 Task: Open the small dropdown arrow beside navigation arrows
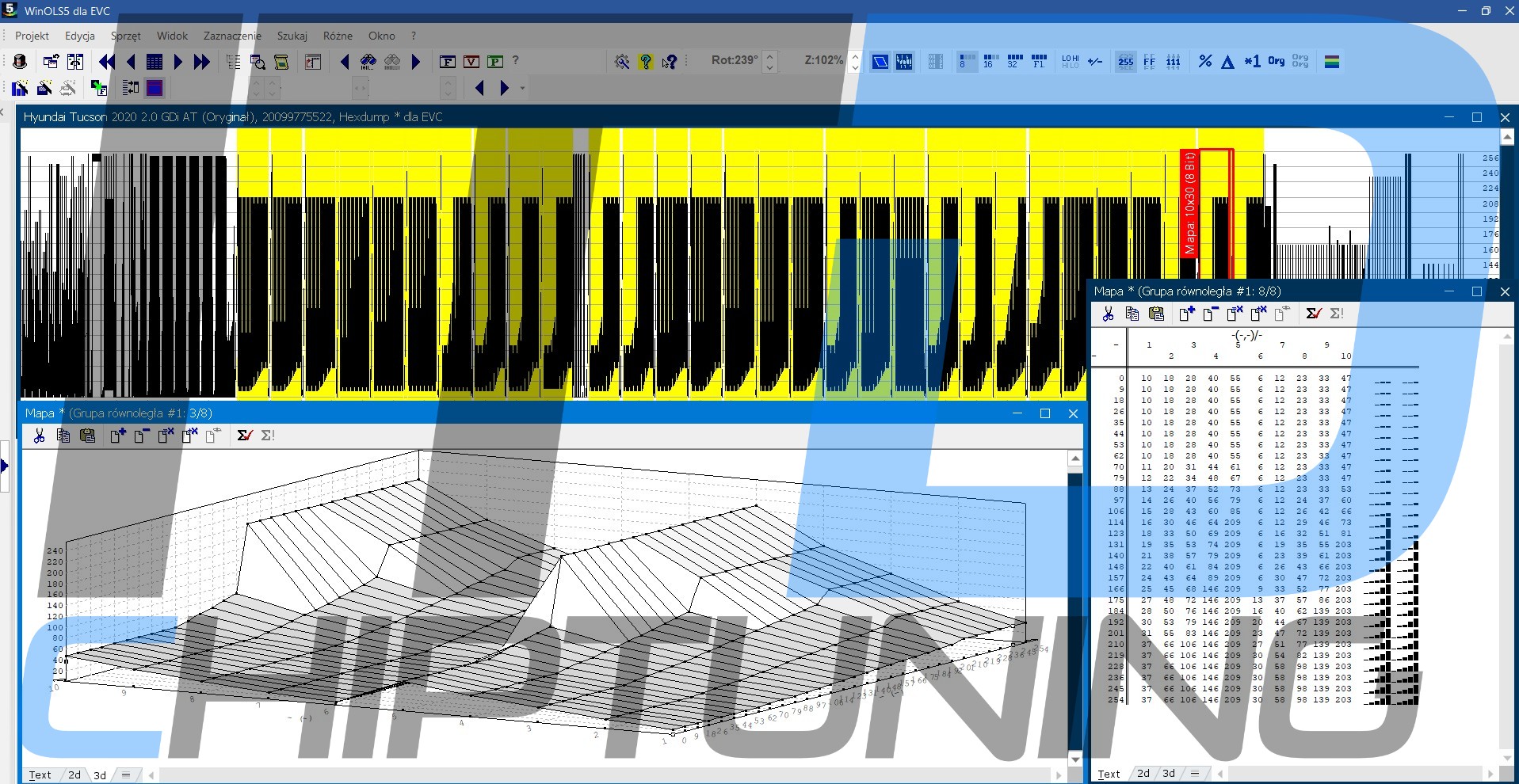[522, 88]
